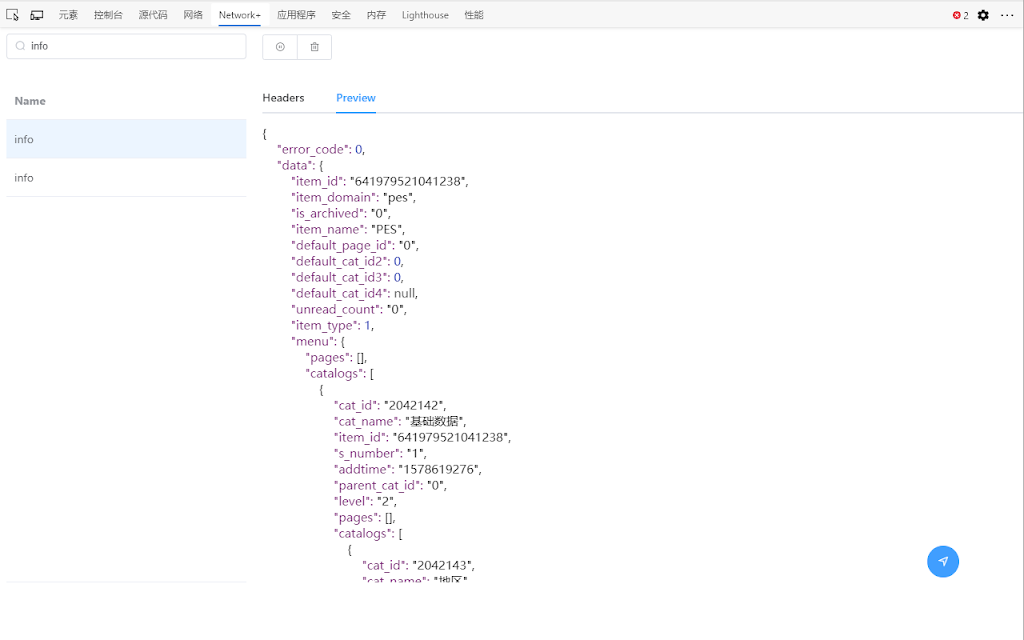Open DevTools settings gear icon
Screen dimensions: 1024x640
(983, 15)
